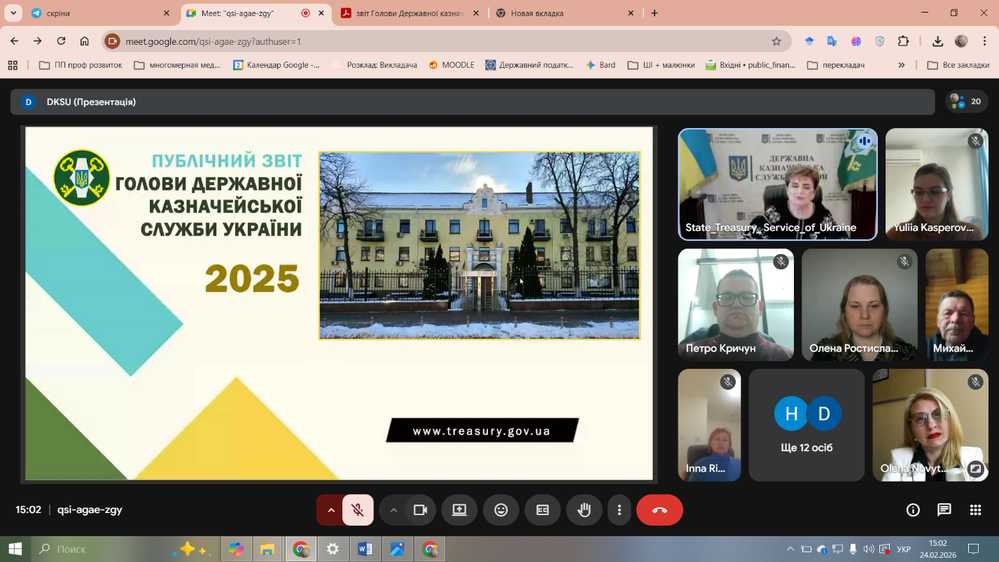The width and height of the screenshot is (999, 562).
Task: Open the emoji reactions button
Action: (x=501, y=510)
